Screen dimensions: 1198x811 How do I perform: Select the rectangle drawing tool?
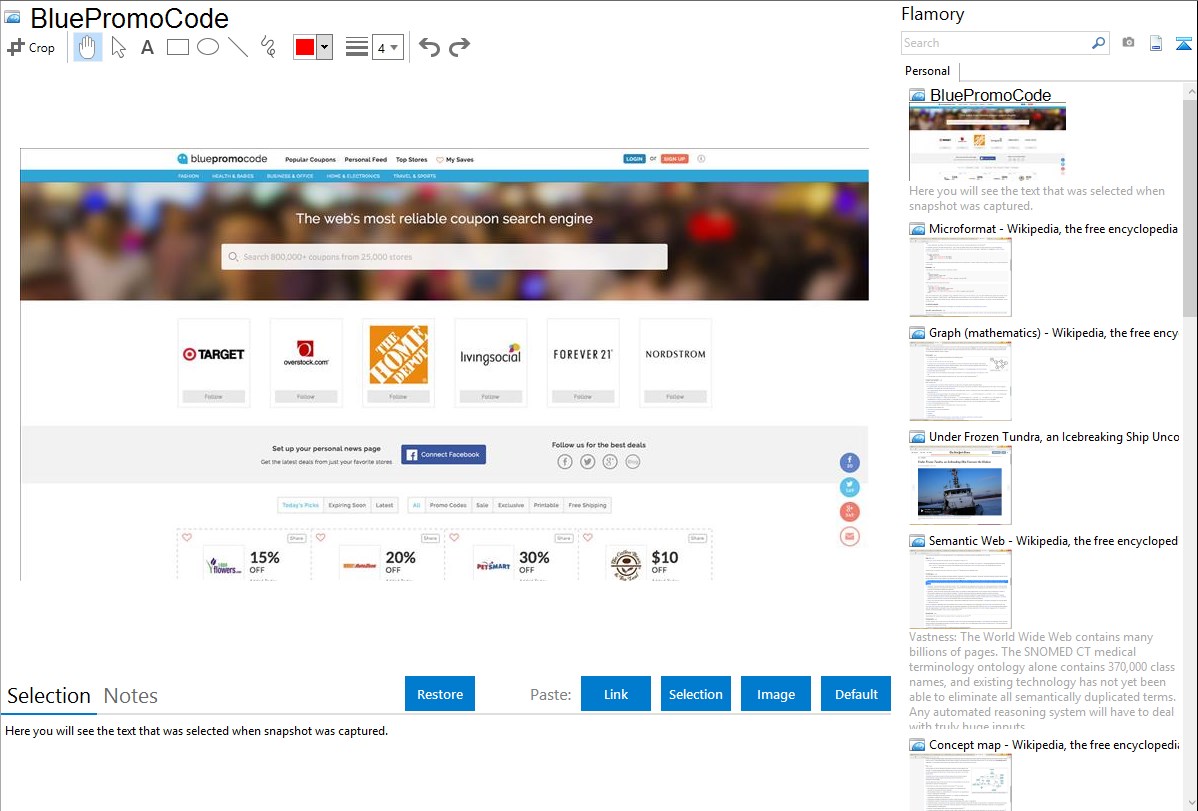177,47
